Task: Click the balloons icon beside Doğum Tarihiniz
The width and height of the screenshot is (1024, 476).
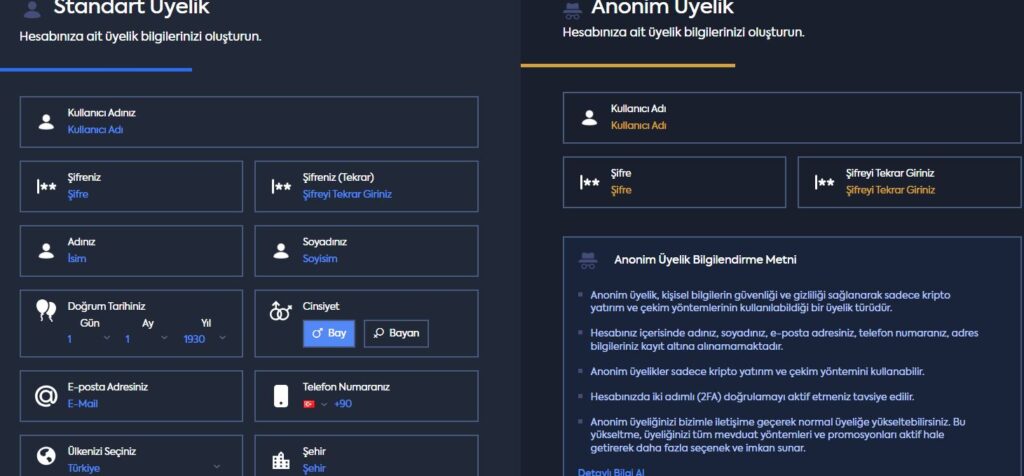Action: [46, 310]
